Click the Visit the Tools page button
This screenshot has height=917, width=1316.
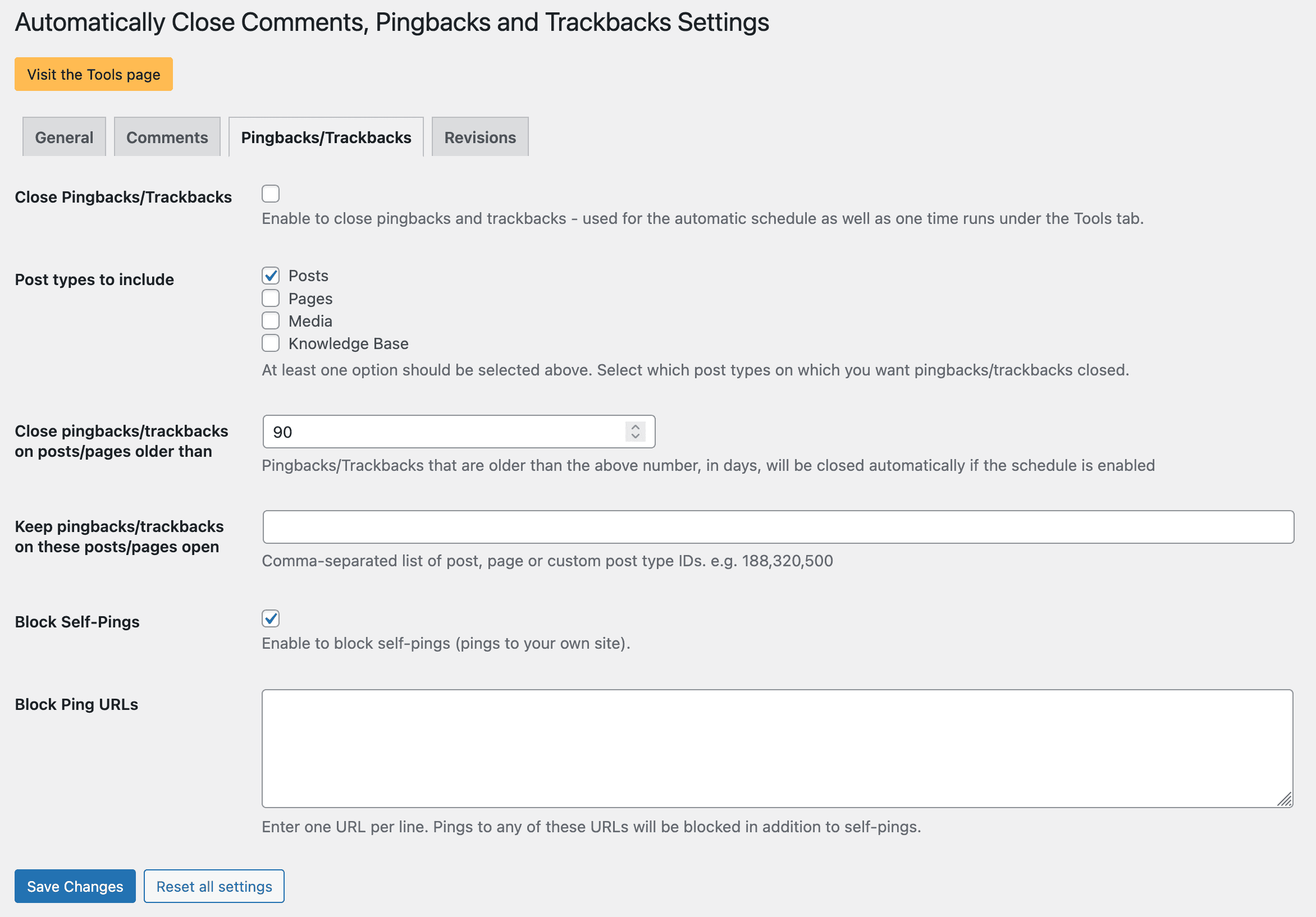point(93,74)
